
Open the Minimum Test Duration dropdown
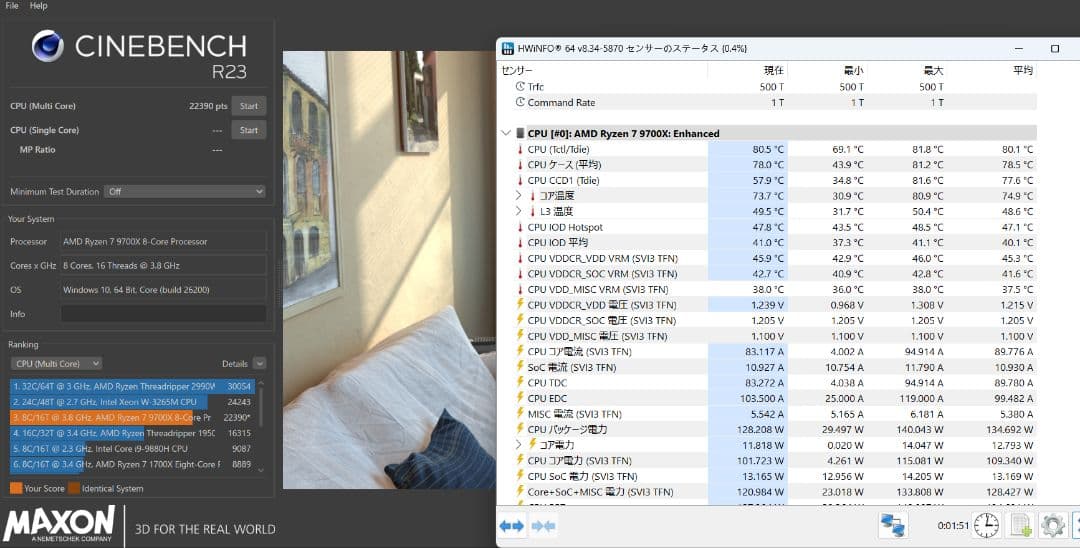click(185, 191)
